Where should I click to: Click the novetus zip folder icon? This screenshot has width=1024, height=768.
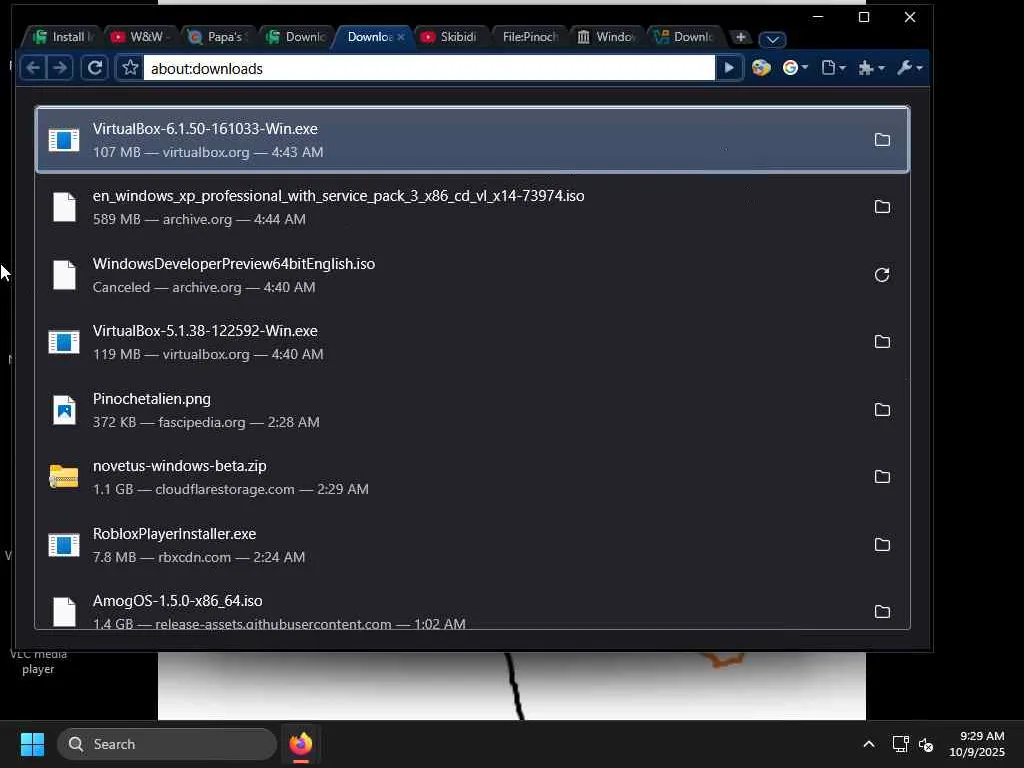[x=64, y=477]
